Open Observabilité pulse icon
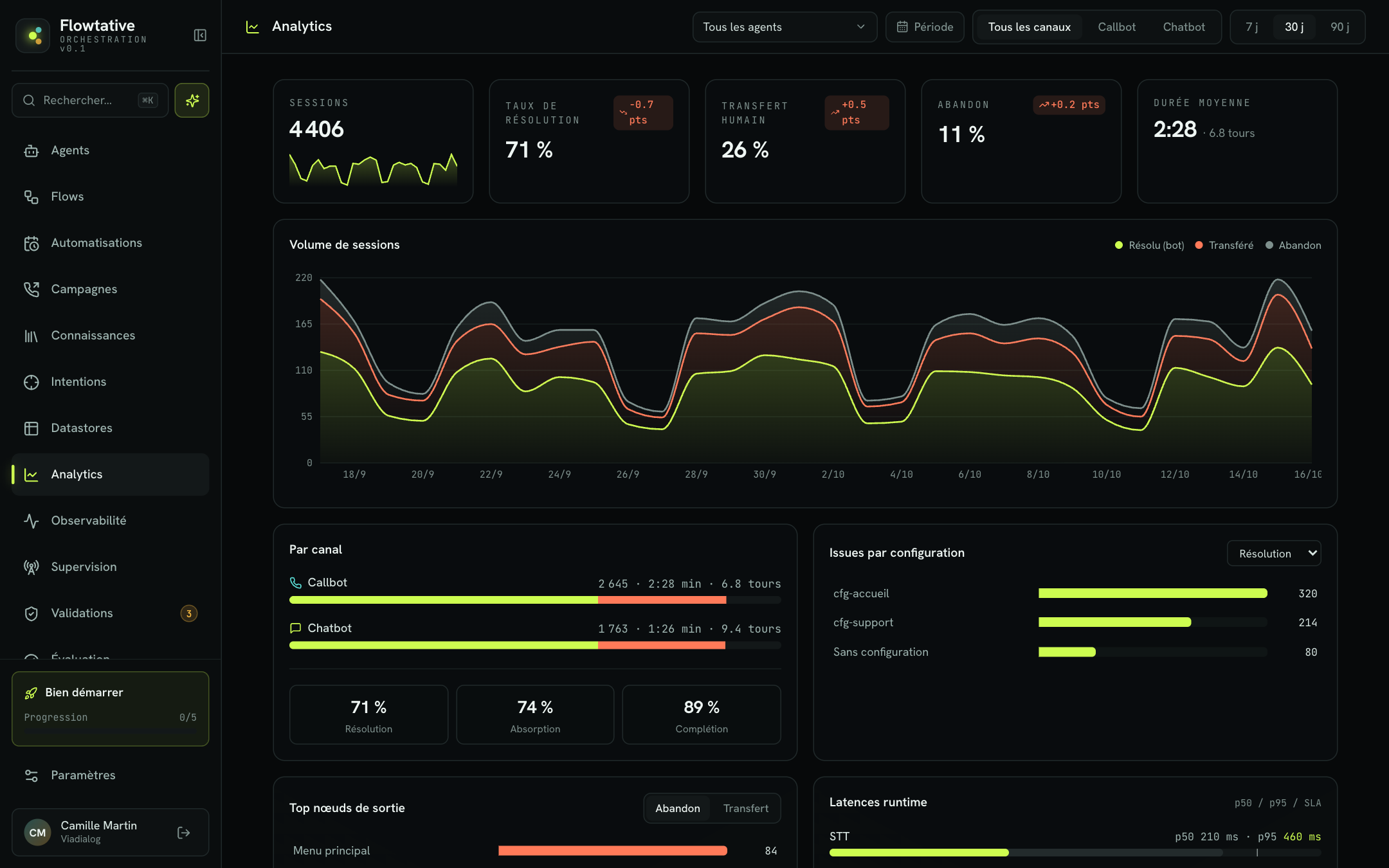 (x=32, y=521)
